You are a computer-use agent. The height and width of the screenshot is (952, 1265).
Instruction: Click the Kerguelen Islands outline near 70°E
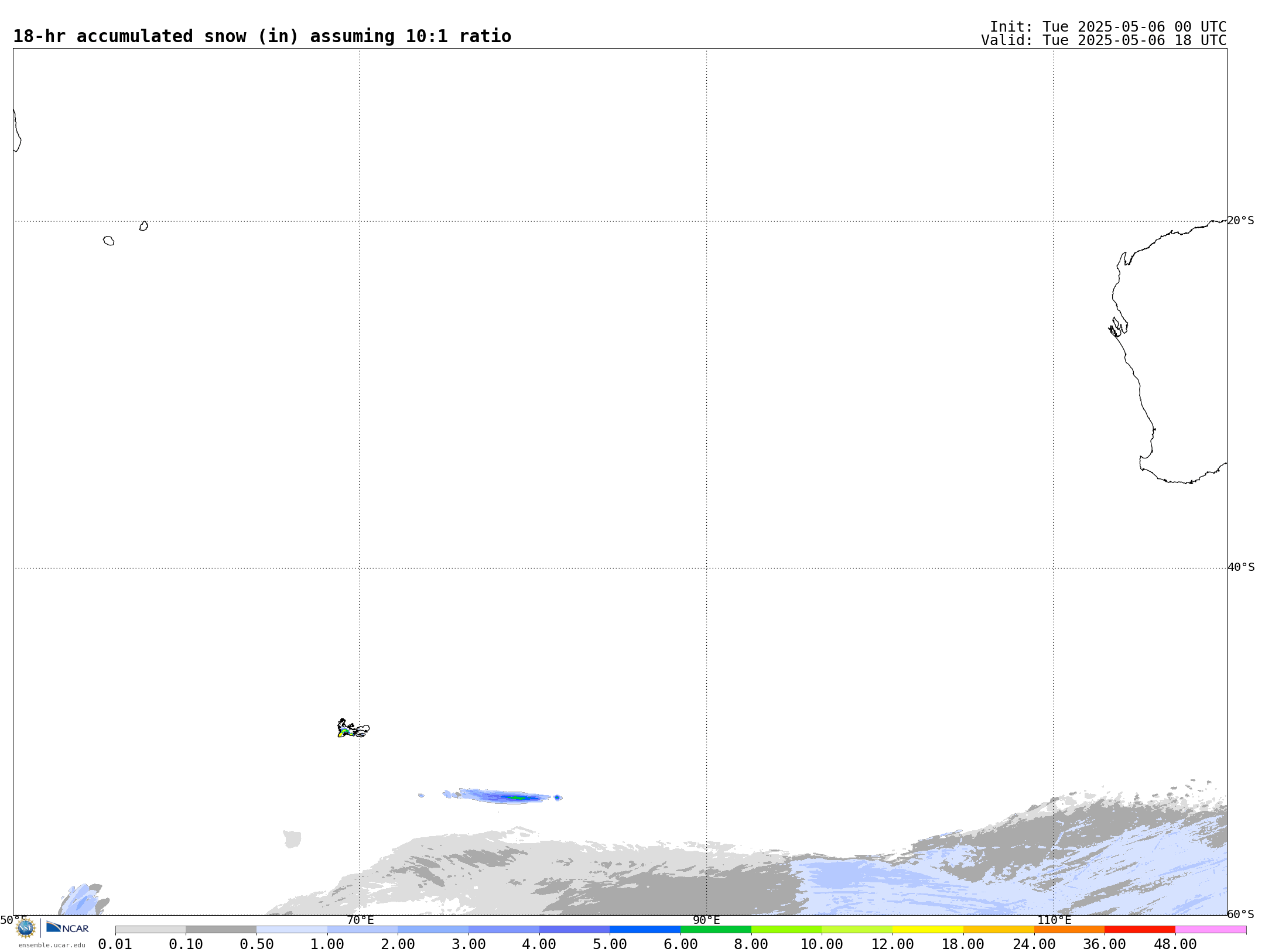click(x=353, y=728)
